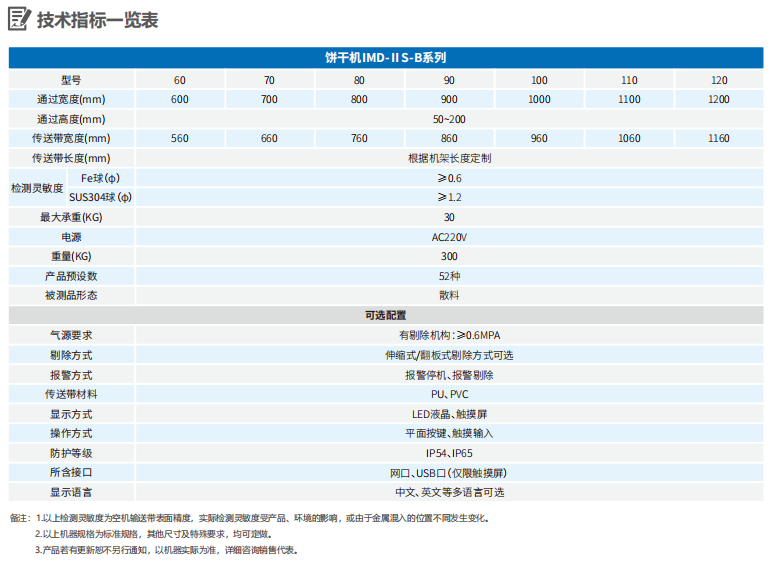The width and height of the screenshot is (777, 561).
Task: Select the IP54、IP65 protection rating cell
Action: 449,453
